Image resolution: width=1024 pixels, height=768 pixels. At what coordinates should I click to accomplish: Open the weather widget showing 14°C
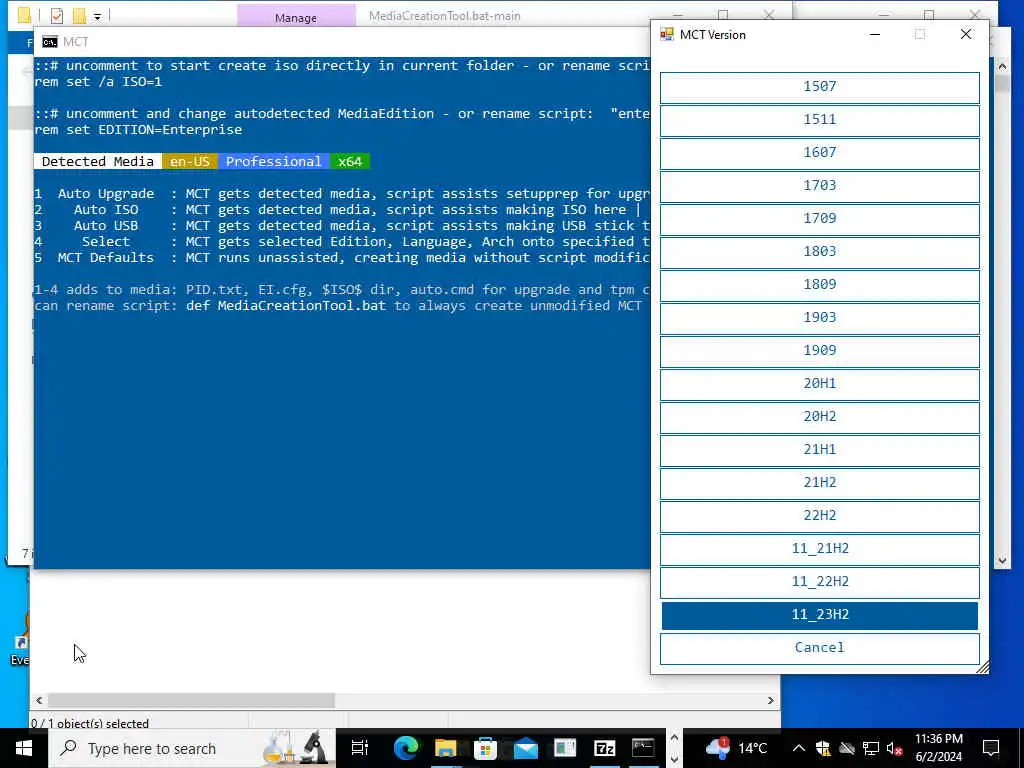click(737, 748)
